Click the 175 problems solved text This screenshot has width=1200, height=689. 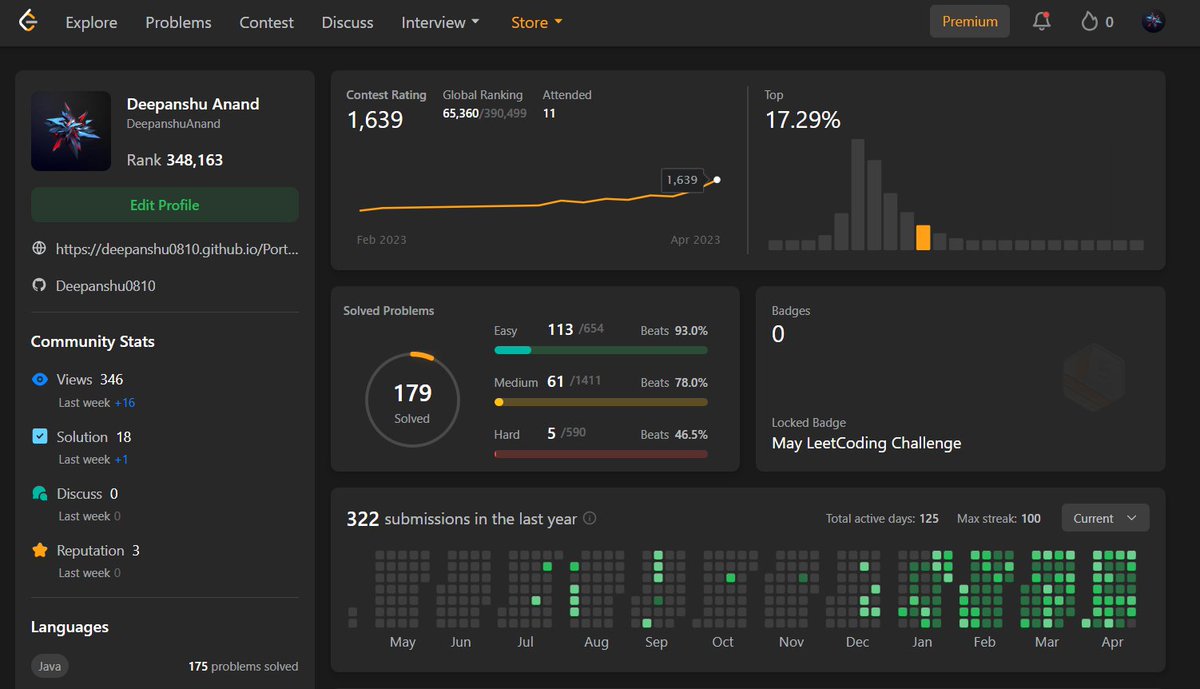pyautogui.click(x=243, y=666)
